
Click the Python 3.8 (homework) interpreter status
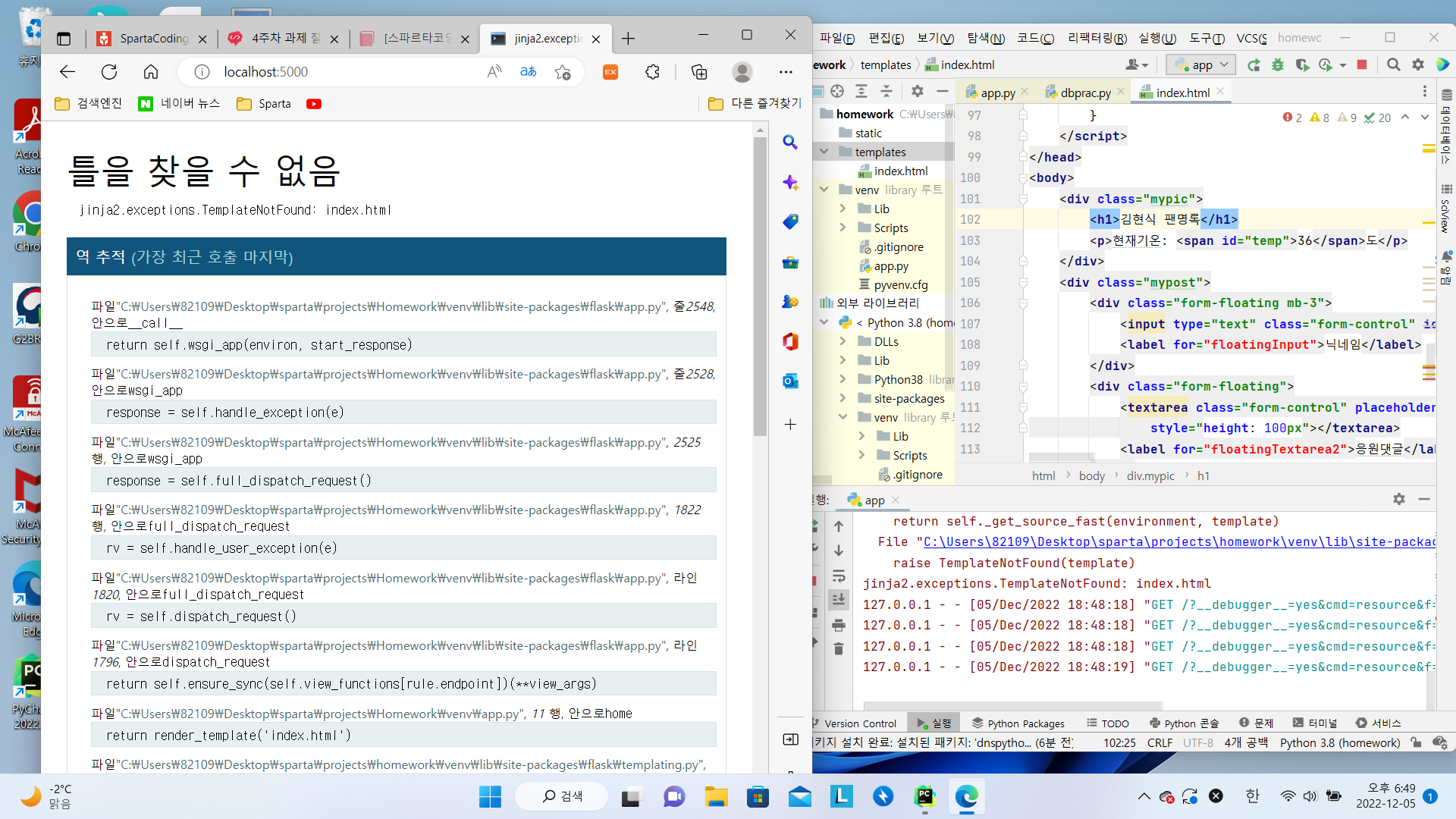pyautogui.click(x=1340, y=743)
